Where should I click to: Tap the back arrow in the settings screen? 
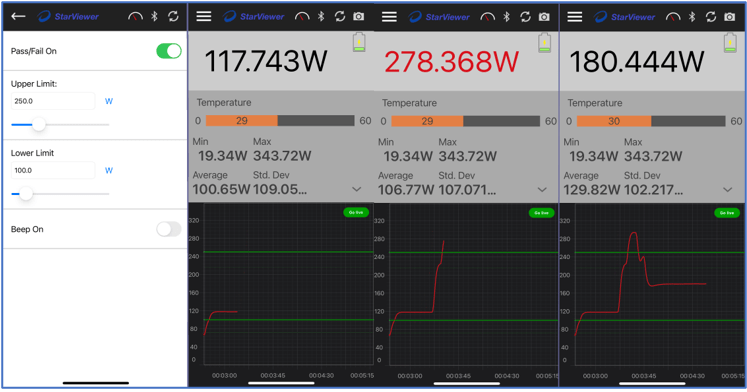coord(18,16)
